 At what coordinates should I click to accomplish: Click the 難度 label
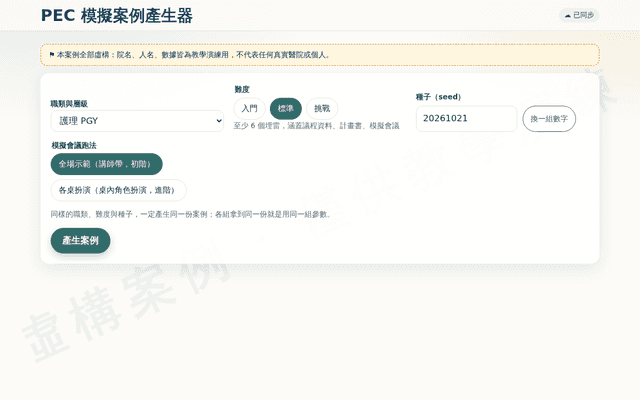coord(242,89)
